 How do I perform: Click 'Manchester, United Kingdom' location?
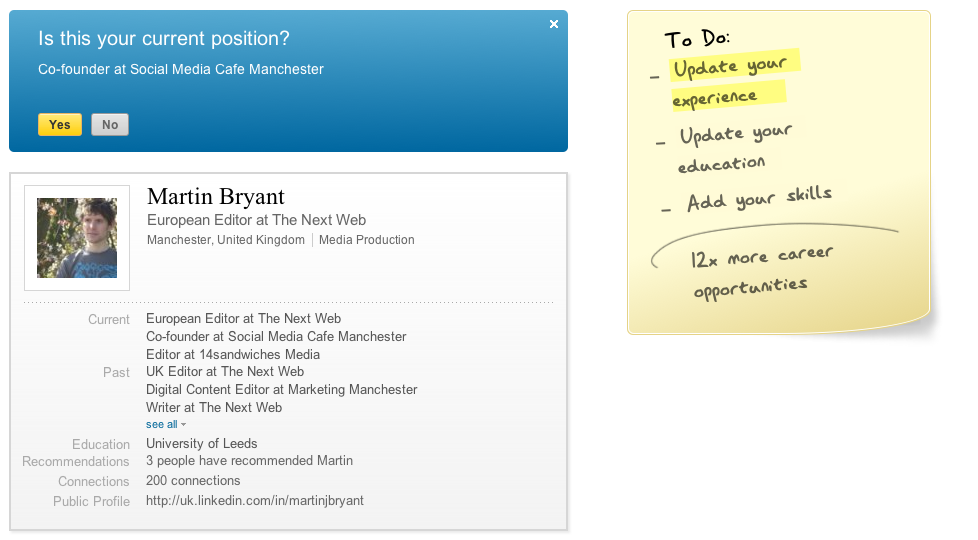[x=226, y=240]
